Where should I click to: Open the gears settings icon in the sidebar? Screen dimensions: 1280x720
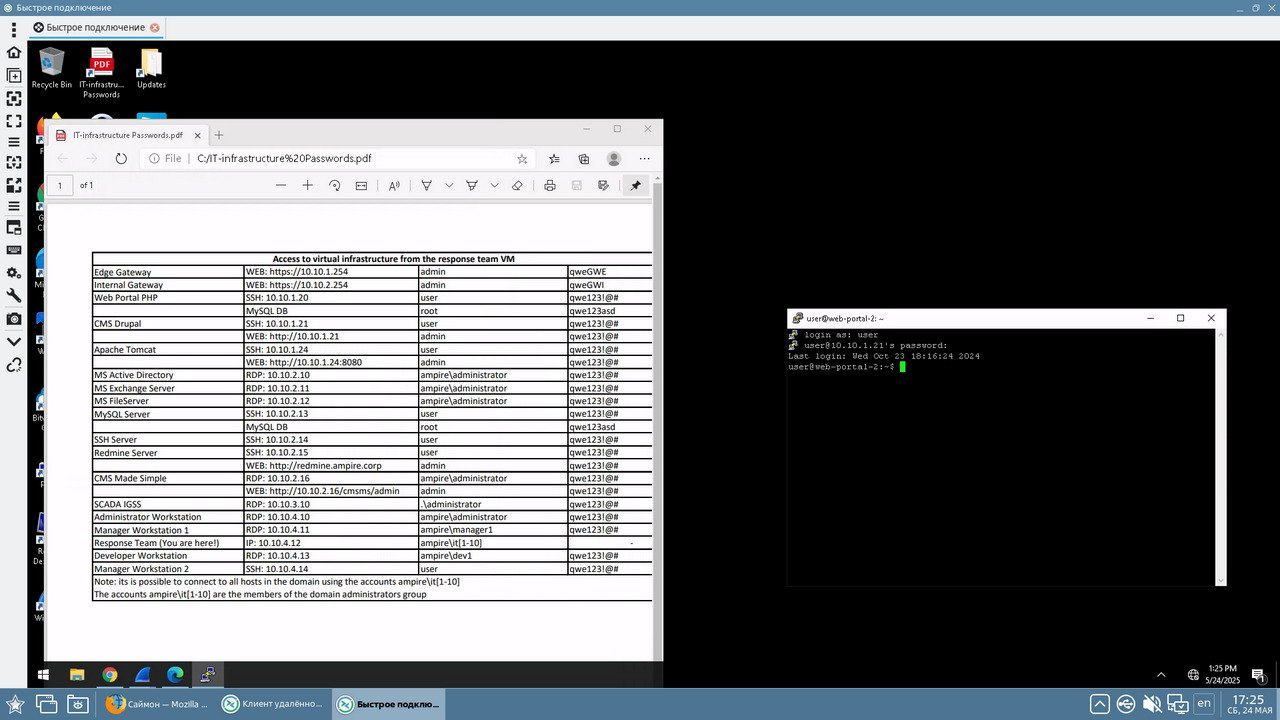(14, 273)
